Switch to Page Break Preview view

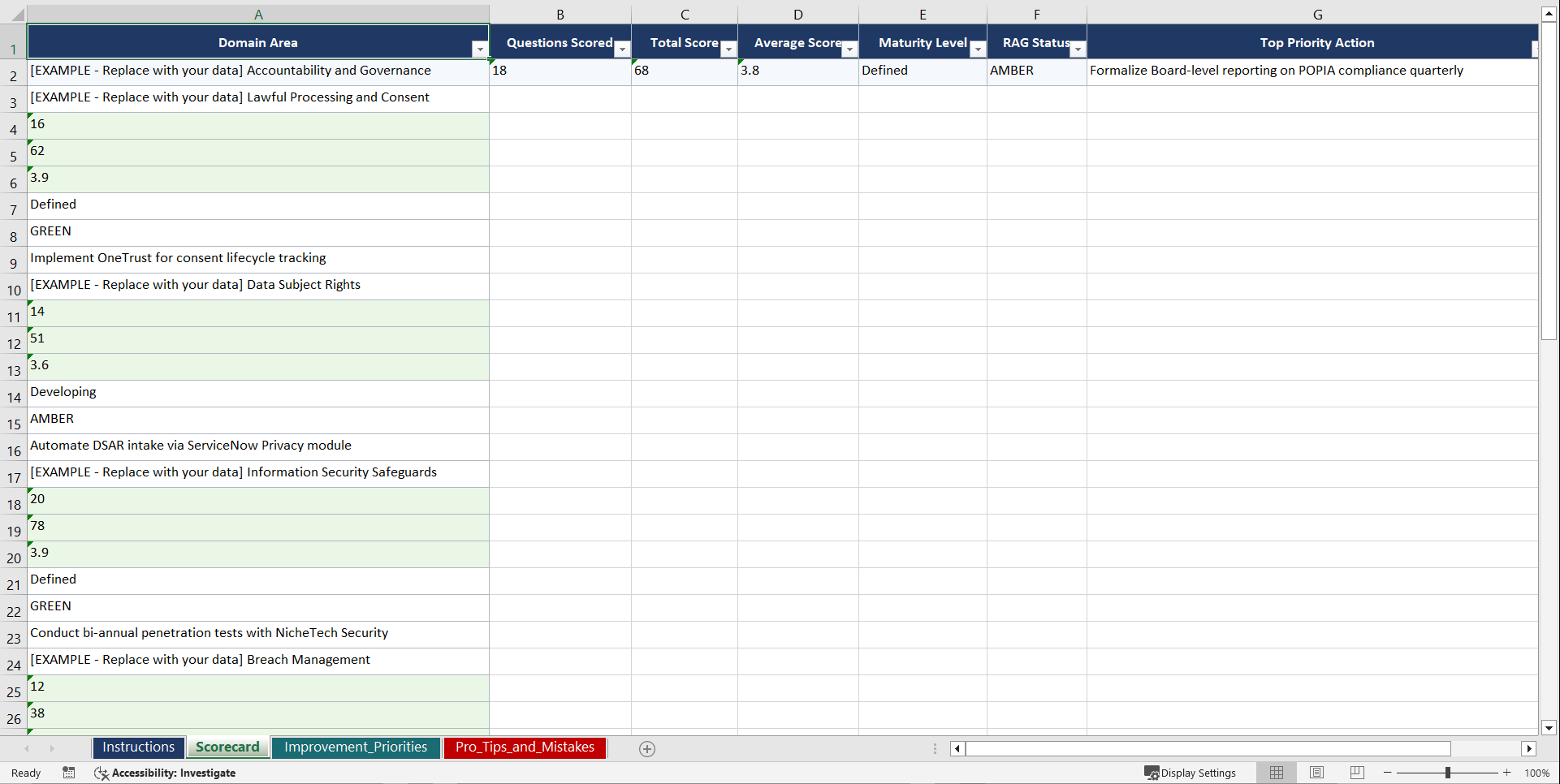[x=1356, y=773]
